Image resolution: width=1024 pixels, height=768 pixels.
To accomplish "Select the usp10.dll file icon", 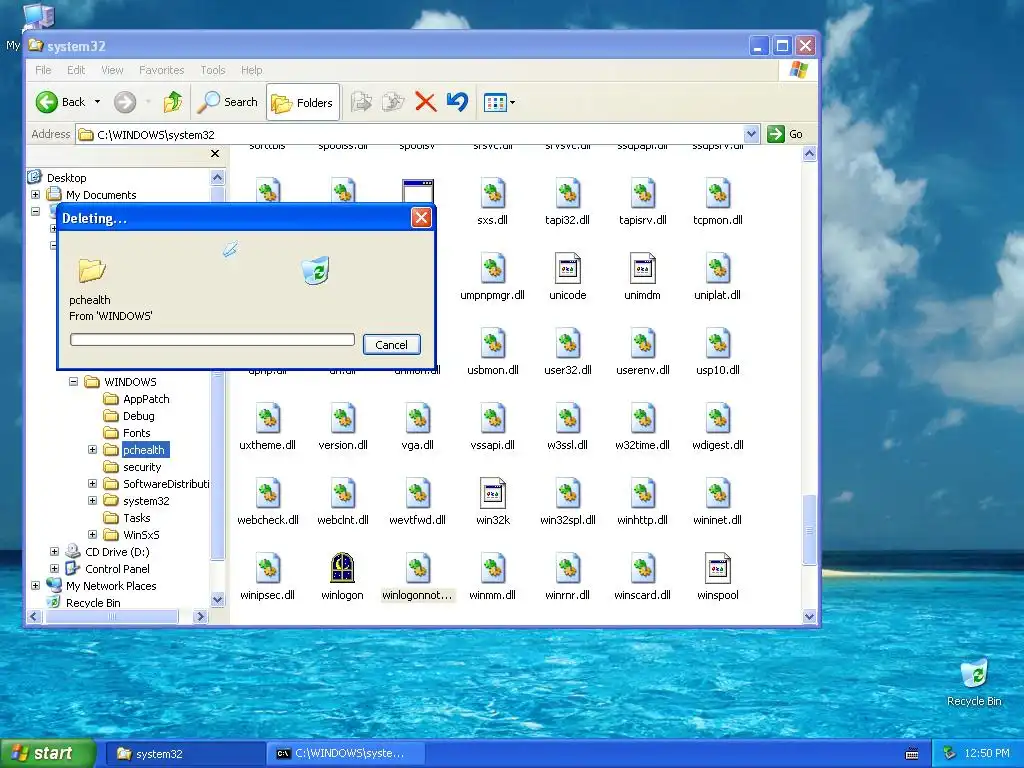I will point(718,344).
